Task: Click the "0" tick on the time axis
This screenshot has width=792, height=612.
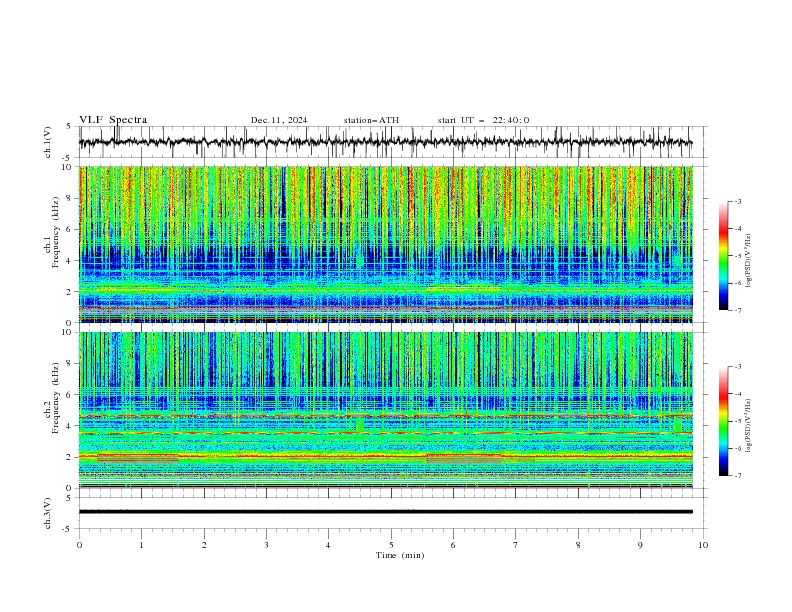Action: (79, 545)
